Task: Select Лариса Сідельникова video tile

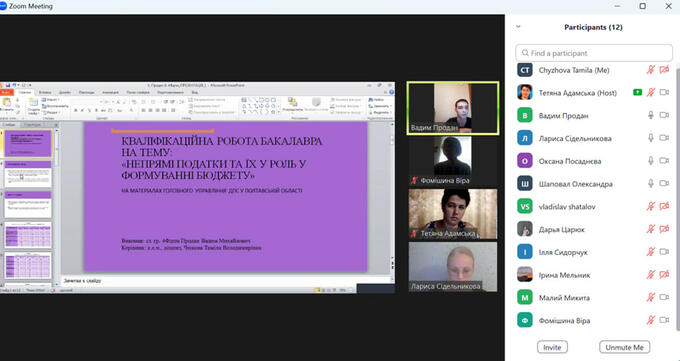Action: pyautogui.click(x=453, y=266)
